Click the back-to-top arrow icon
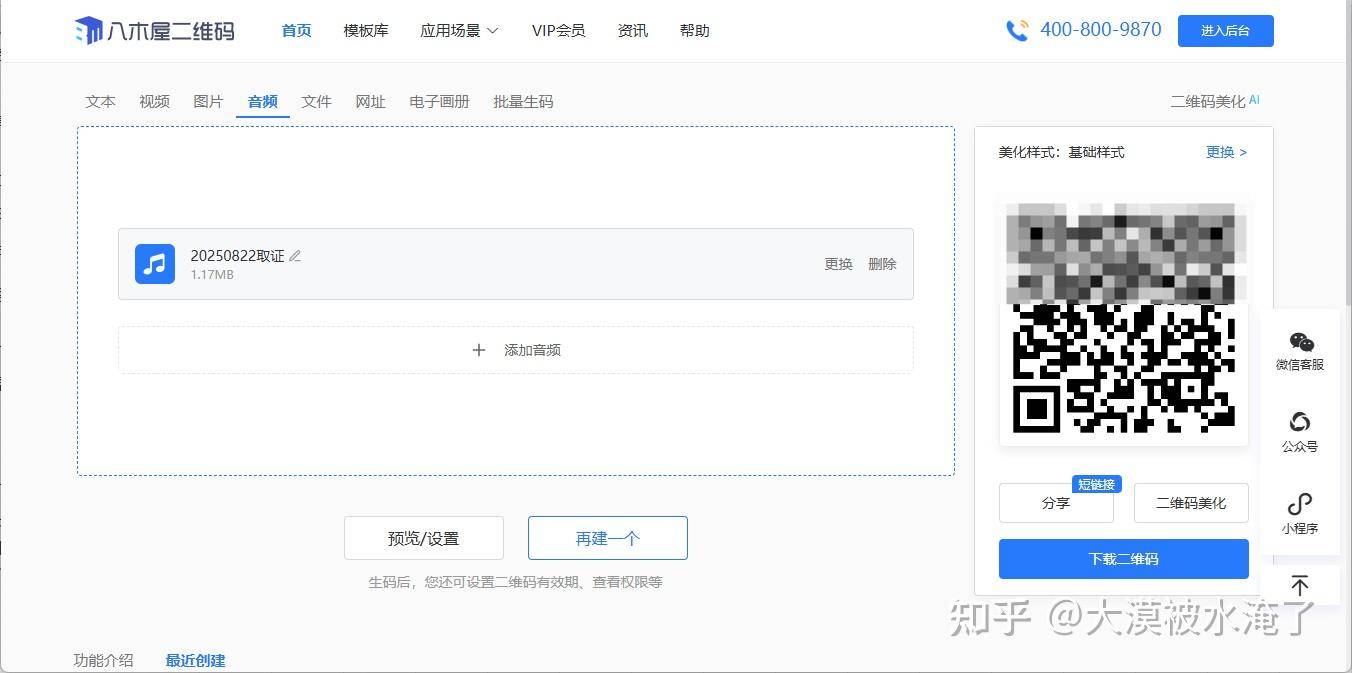This screenshot has width=1352, height=673. point(1300,585)
